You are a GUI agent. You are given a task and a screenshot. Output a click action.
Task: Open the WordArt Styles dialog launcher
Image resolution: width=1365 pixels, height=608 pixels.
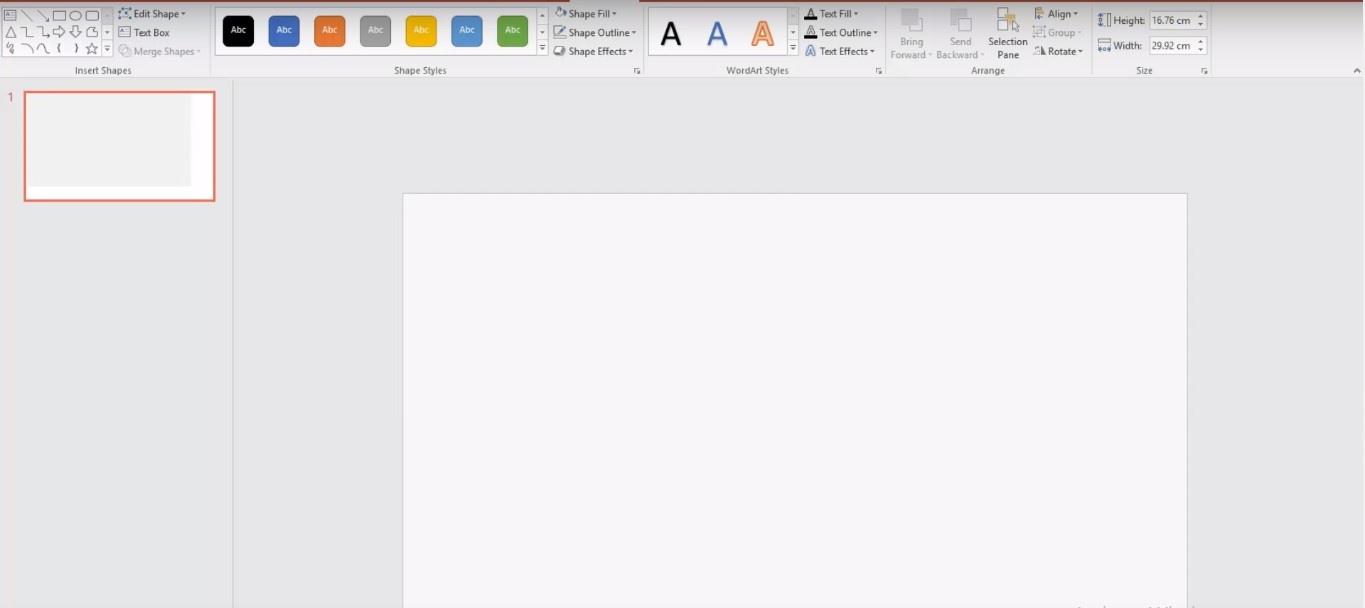point(879,71)
